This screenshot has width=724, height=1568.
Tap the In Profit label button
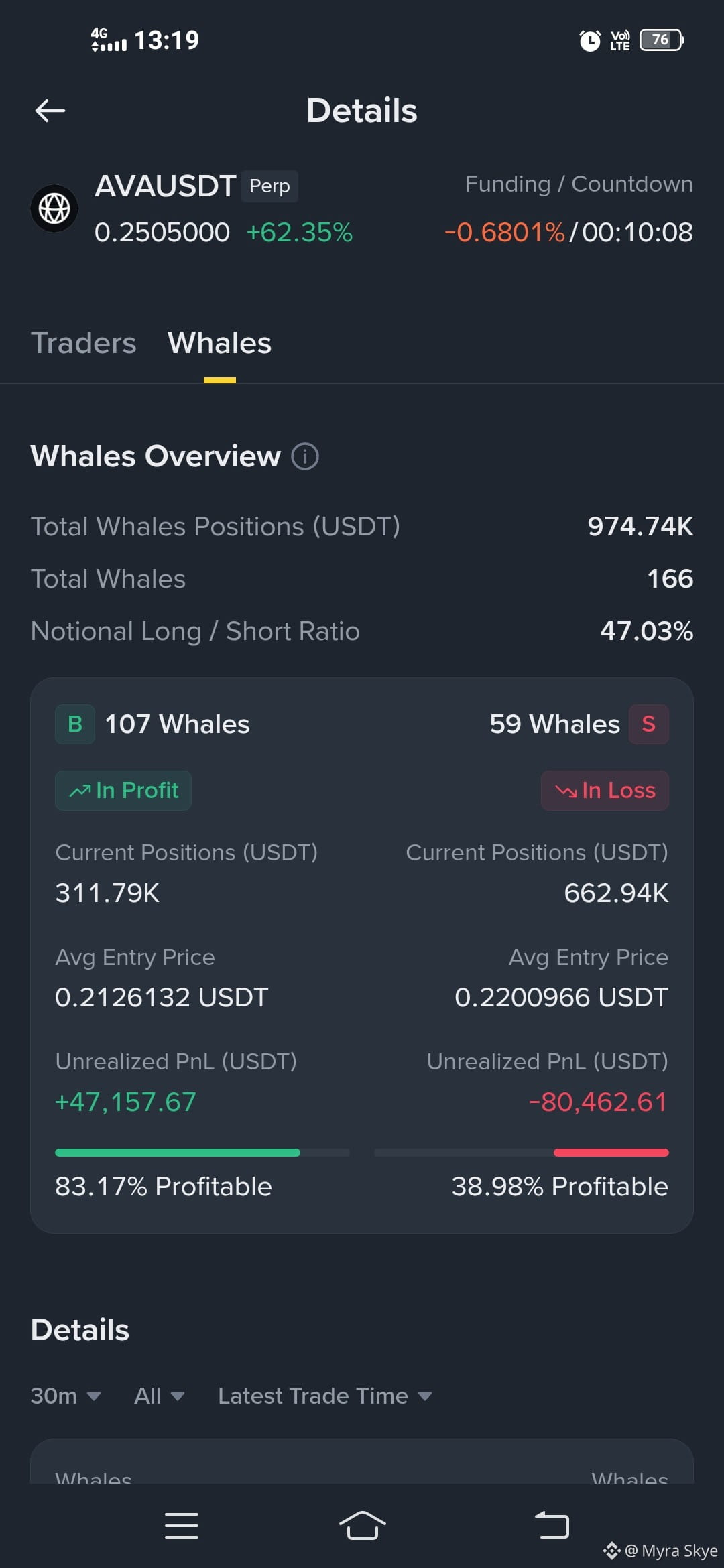(x=123, y=791)
